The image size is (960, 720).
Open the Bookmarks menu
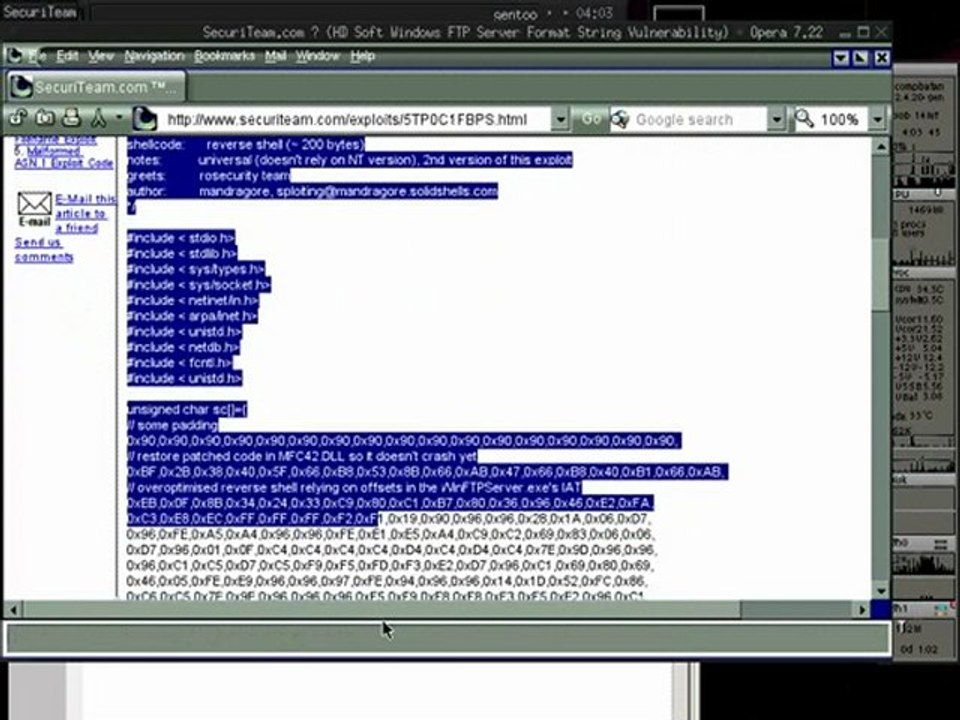[224, 56]
